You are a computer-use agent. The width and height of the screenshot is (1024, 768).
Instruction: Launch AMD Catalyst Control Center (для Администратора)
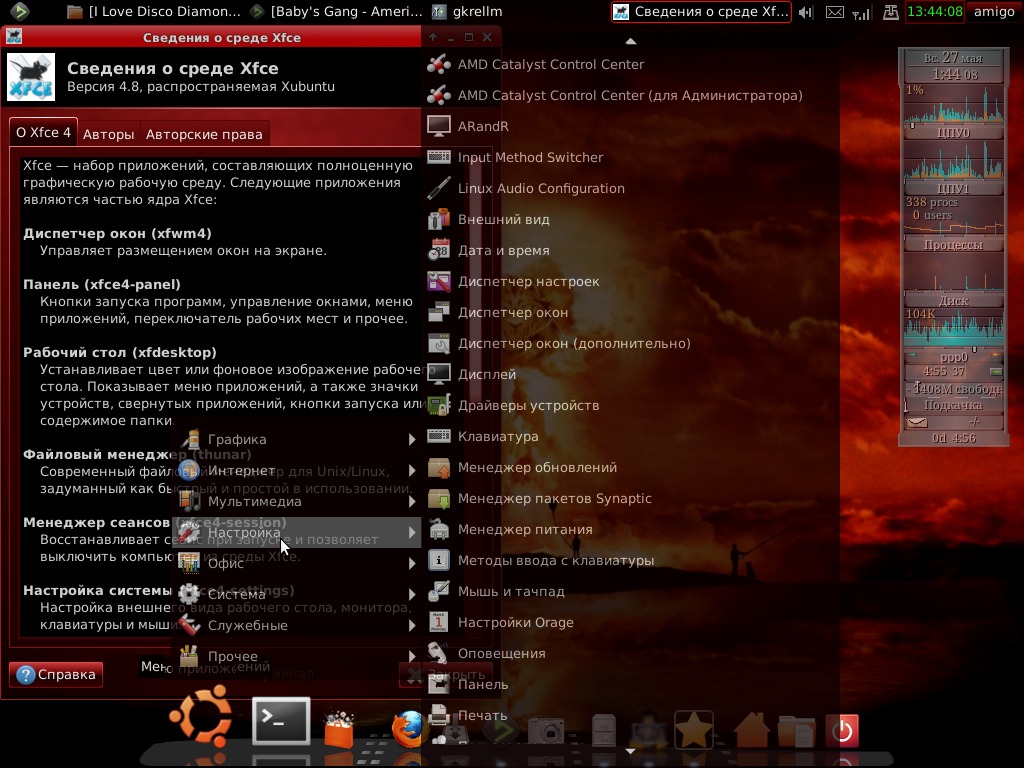[630, 95]
